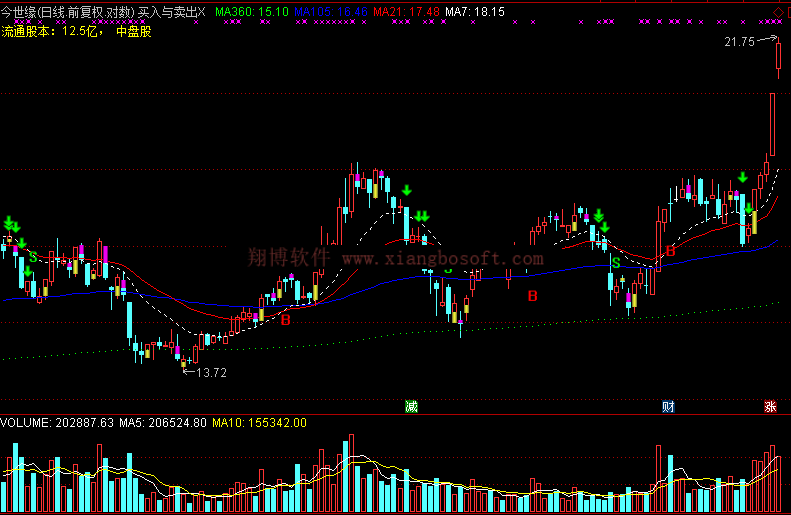Screen dimensions: 791x515
Task: Click the tall red limit-up candle before the last candle
Action: pyautogui.click(x=772, y=124)
